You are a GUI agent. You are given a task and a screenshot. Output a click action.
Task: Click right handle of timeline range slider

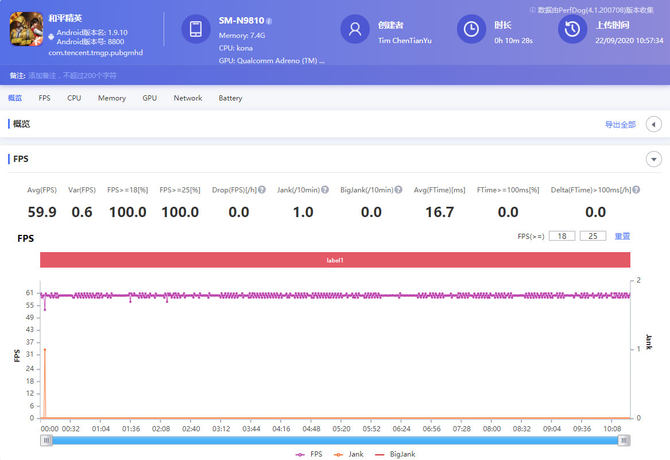[x=625, y=439]
